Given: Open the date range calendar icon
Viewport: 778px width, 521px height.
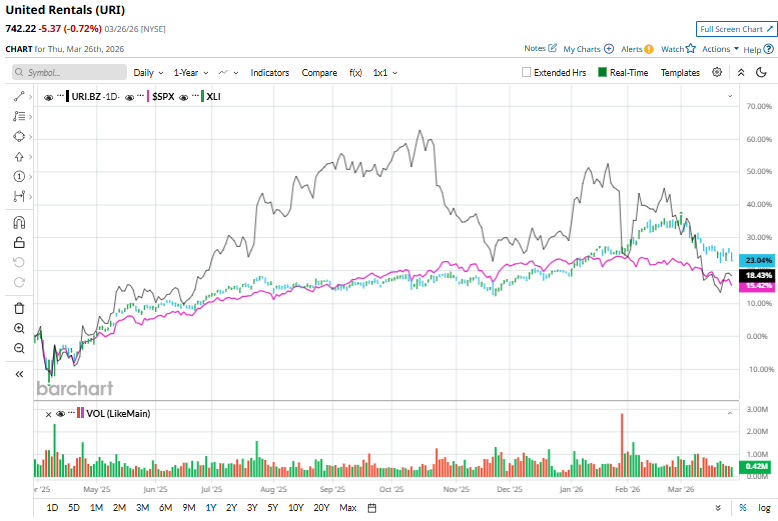Looking at the screenshot, I should (372, 508).
